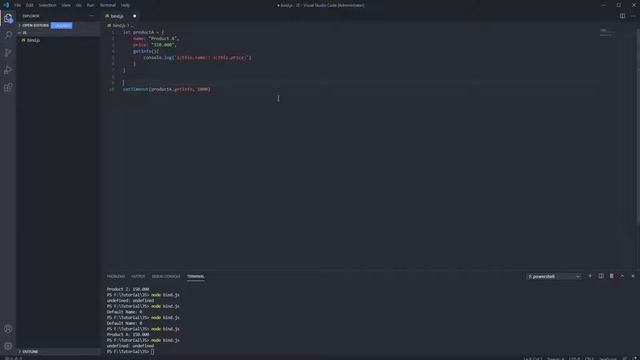Image resolution: width=640 pixels, height=360 pixels.
Task: Maximize the terminal panel size
Action: tap(622, 276)
